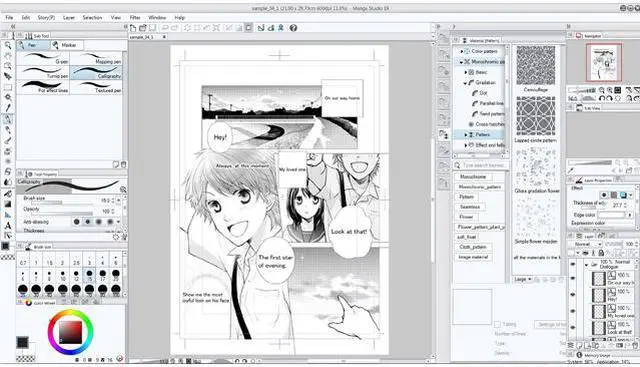The width and height of the screenshot is (640, 367).
Task: Select the strongest anti-aliasing option
Action: point(109,222)
